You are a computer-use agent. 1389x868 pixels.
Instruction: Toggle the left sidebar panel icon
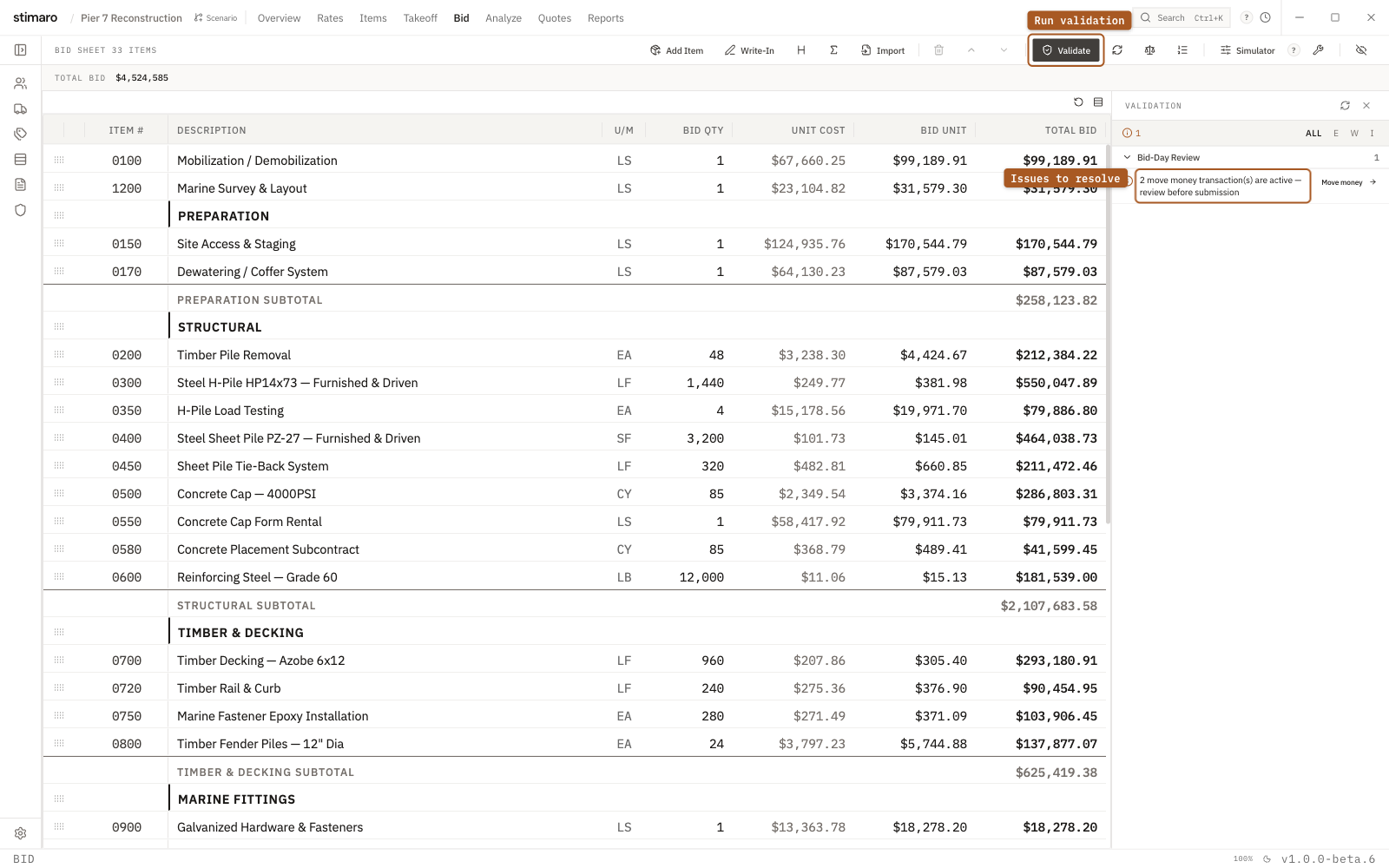click(20, 50)
